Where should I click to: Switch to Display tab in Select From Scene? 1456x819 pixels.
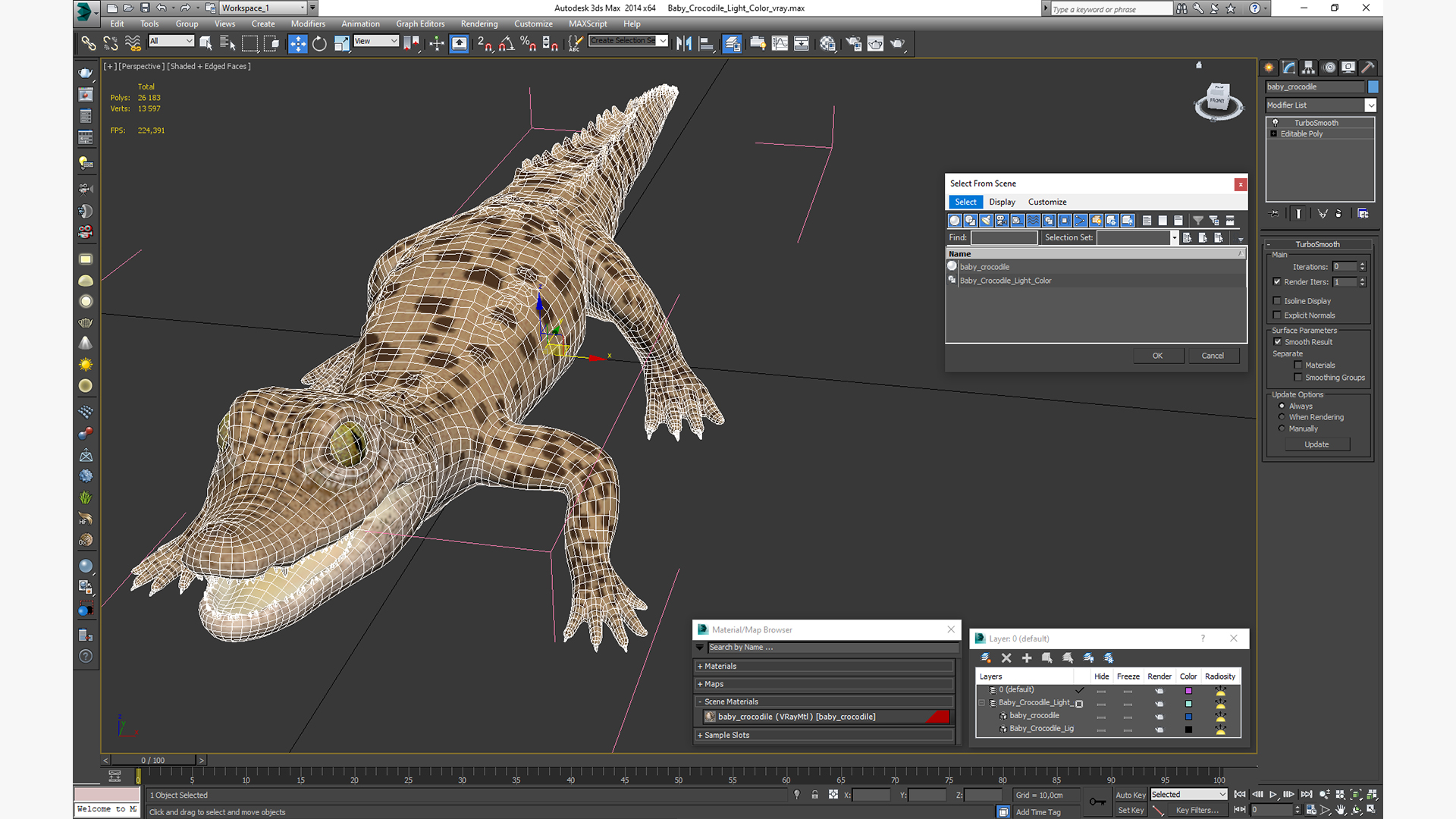pos(1002,202)
